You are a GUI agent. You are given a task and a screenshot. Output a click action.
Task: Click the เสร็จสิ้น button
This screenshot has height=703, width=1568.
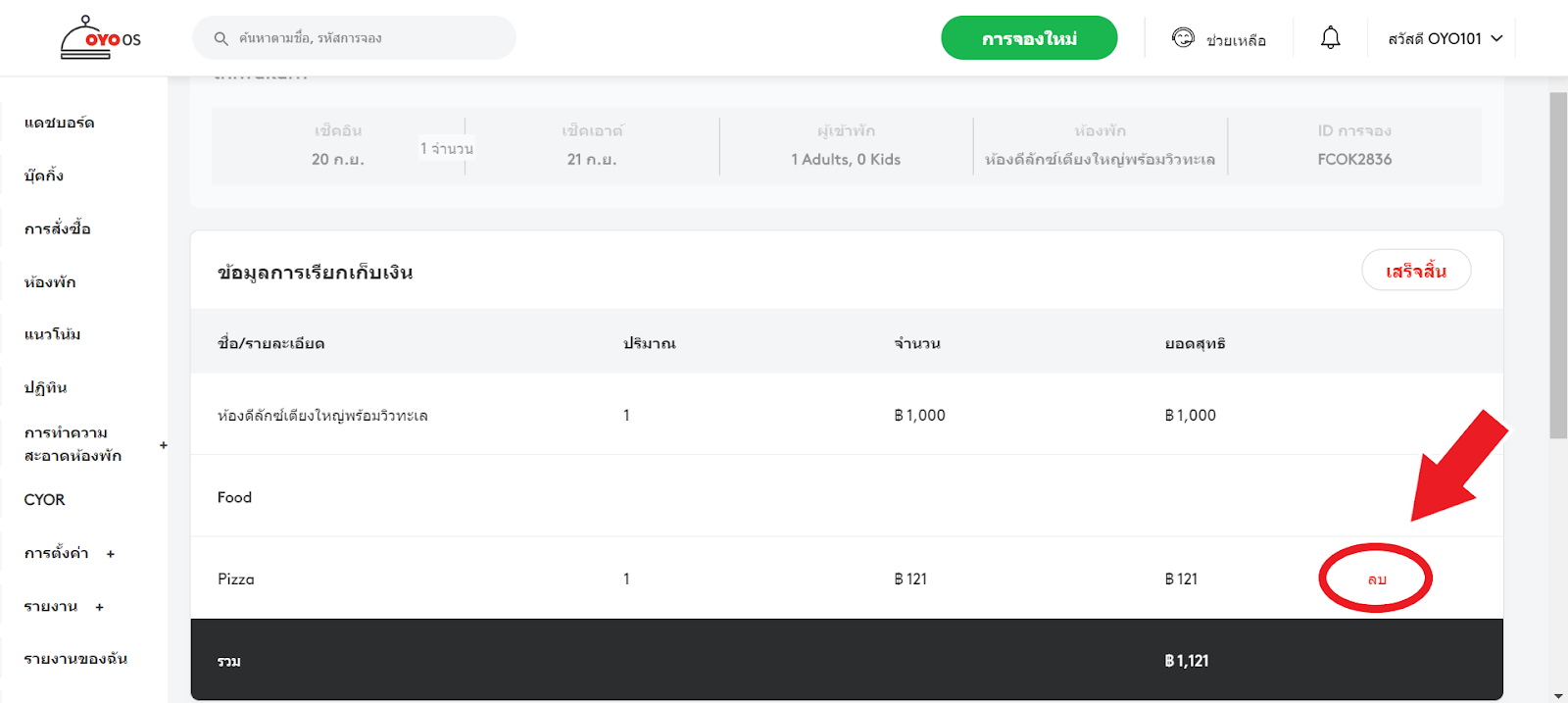coord(1416,271)
